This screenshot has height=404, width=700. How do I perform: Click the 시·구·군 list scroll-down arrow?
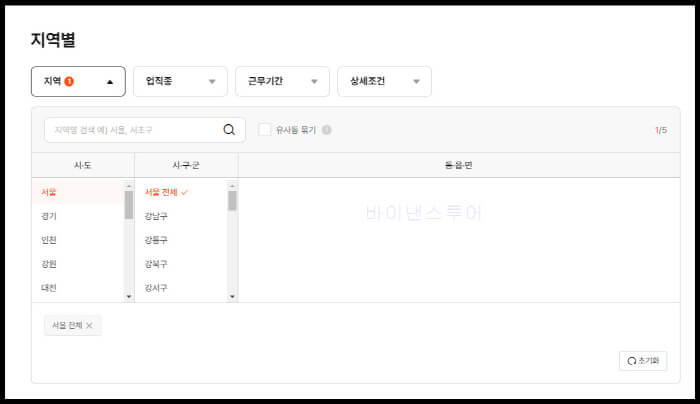tap(232, 296)
